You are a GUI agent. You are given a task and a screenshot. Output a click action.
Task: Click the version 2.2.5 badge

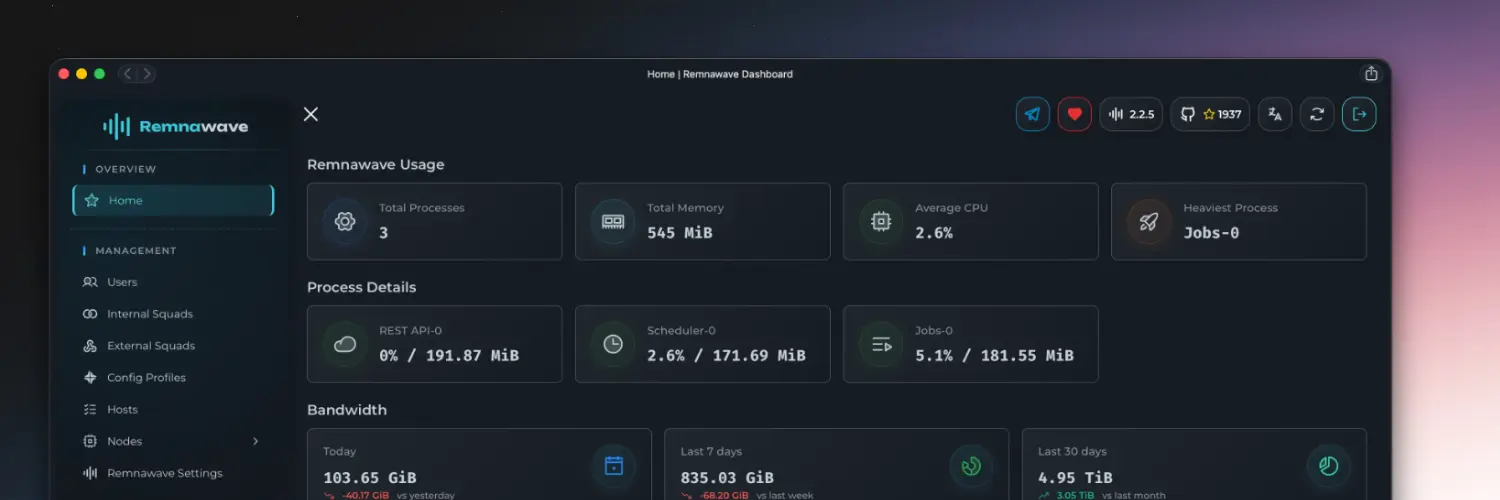(1131, 114)
